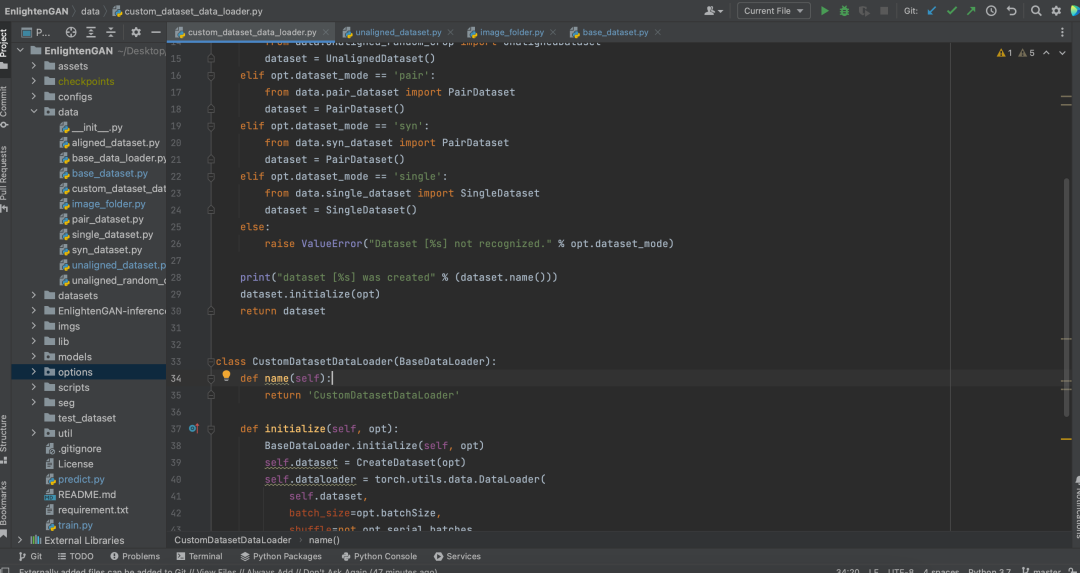
Task: Open the Problems tool window
Action: coord(134,556)
